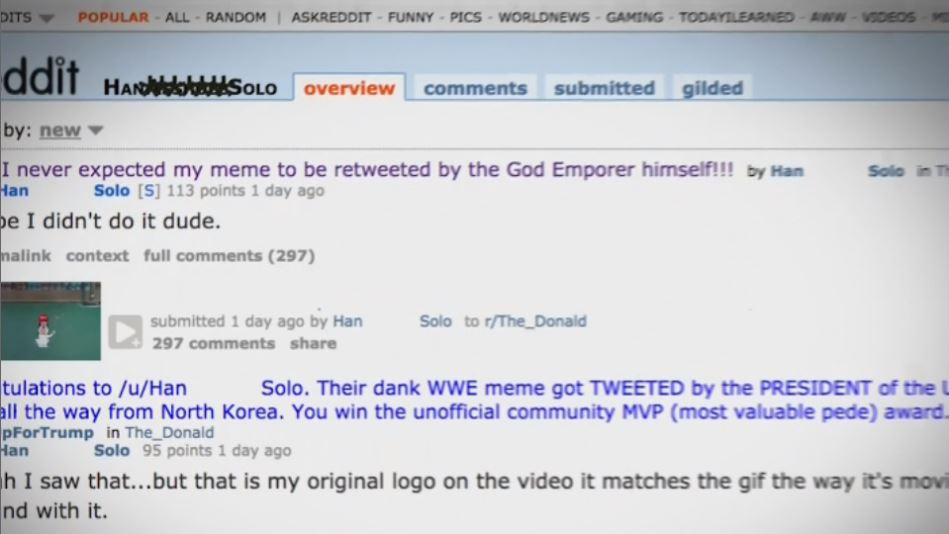Open WORLDNEWS from the top bar
The width and height of the screenshot is (949, 534).
click(543, 17)
